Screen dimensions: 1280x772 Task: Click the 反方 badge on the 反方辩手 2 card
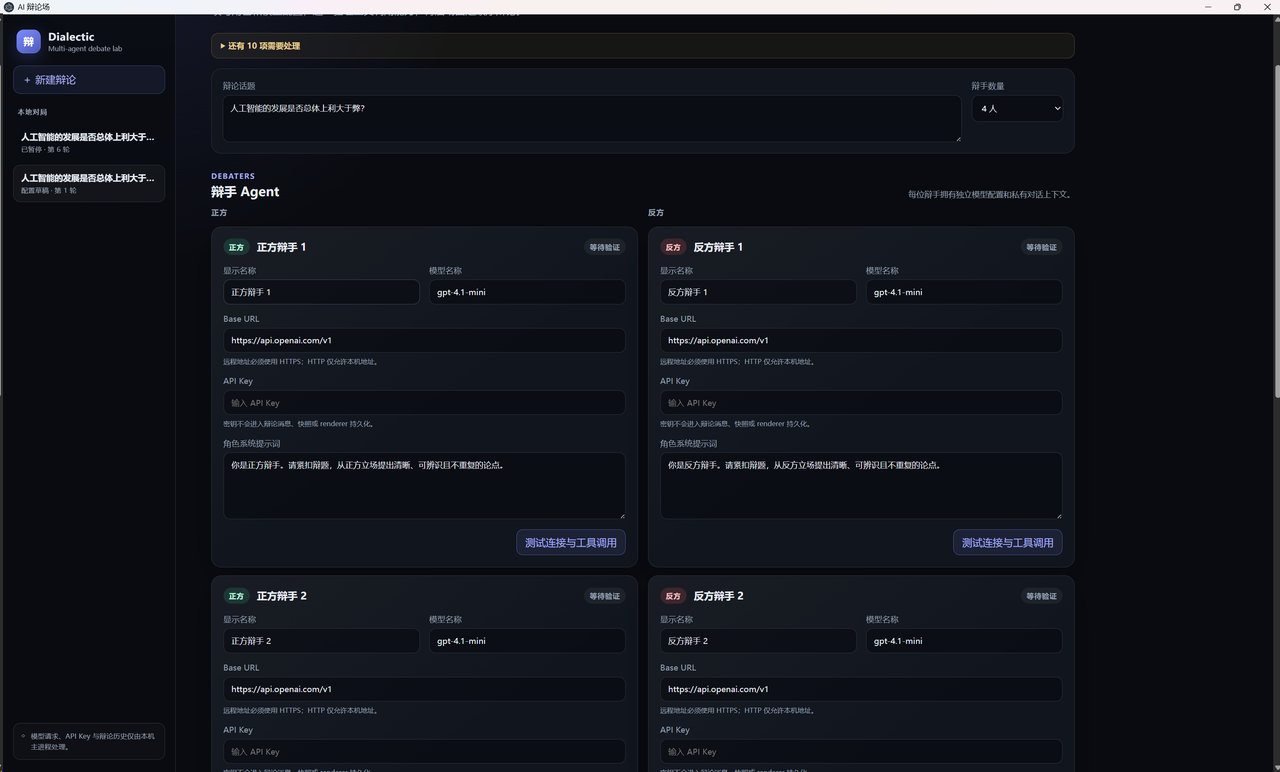[x=673, y=596]
